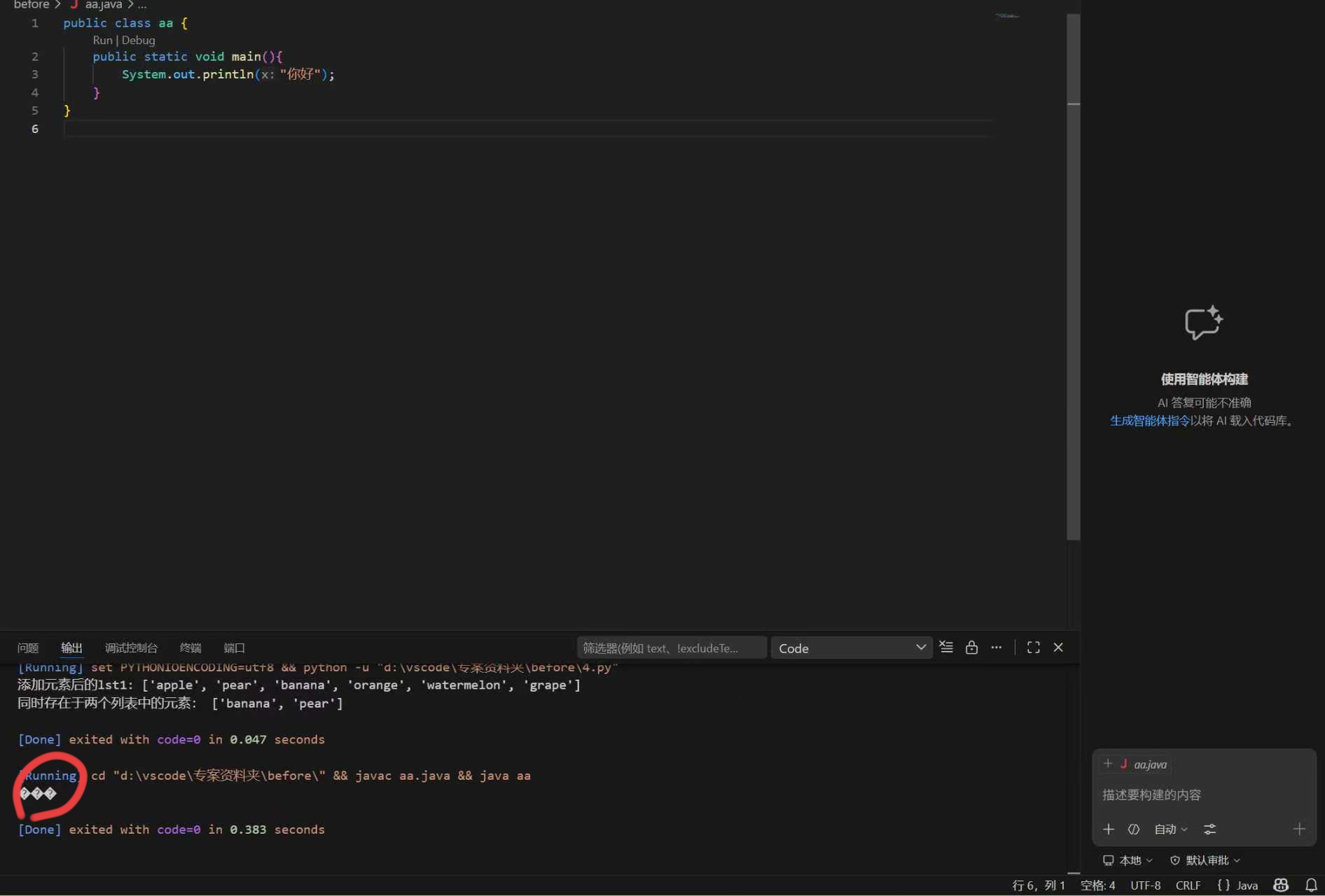Select the 输出 tab
1325x896 pixels.
[x=71, y=648]
